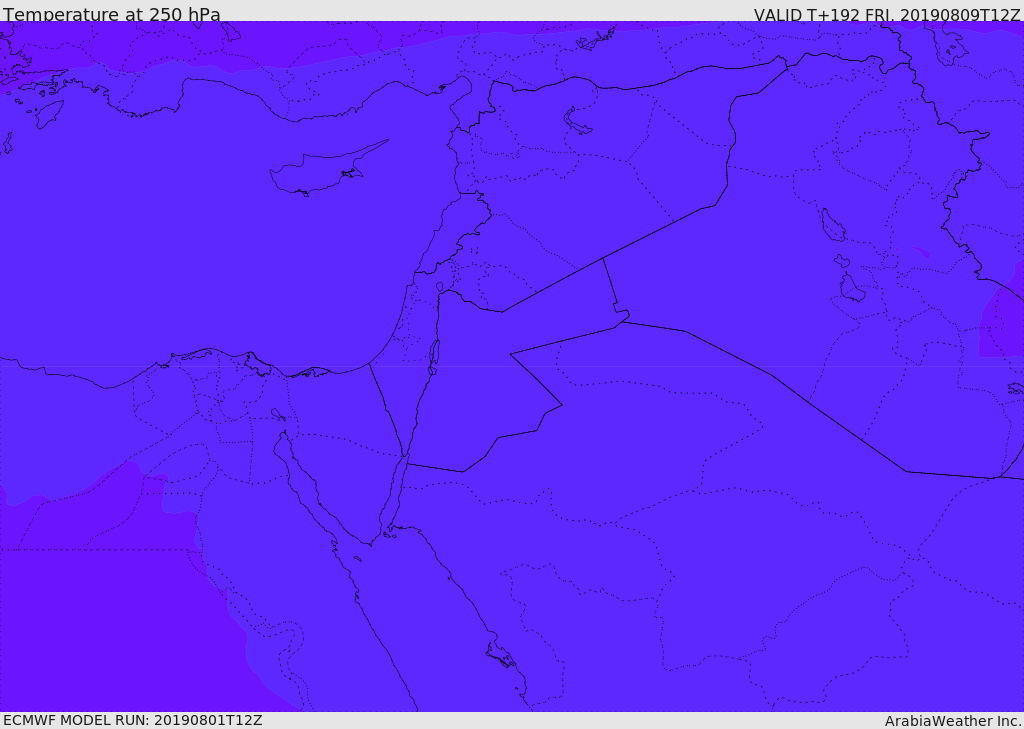
Task: Click the 'Temperature at 250 hPa' title
Action: click(111, 14)
